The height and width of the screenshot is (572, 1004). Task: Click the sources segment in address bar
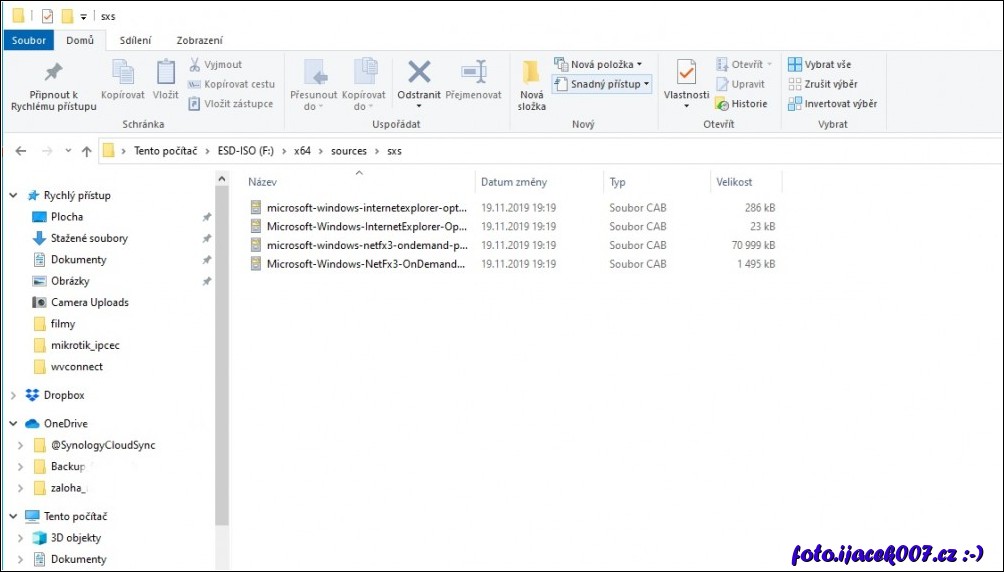click(348, 151)
